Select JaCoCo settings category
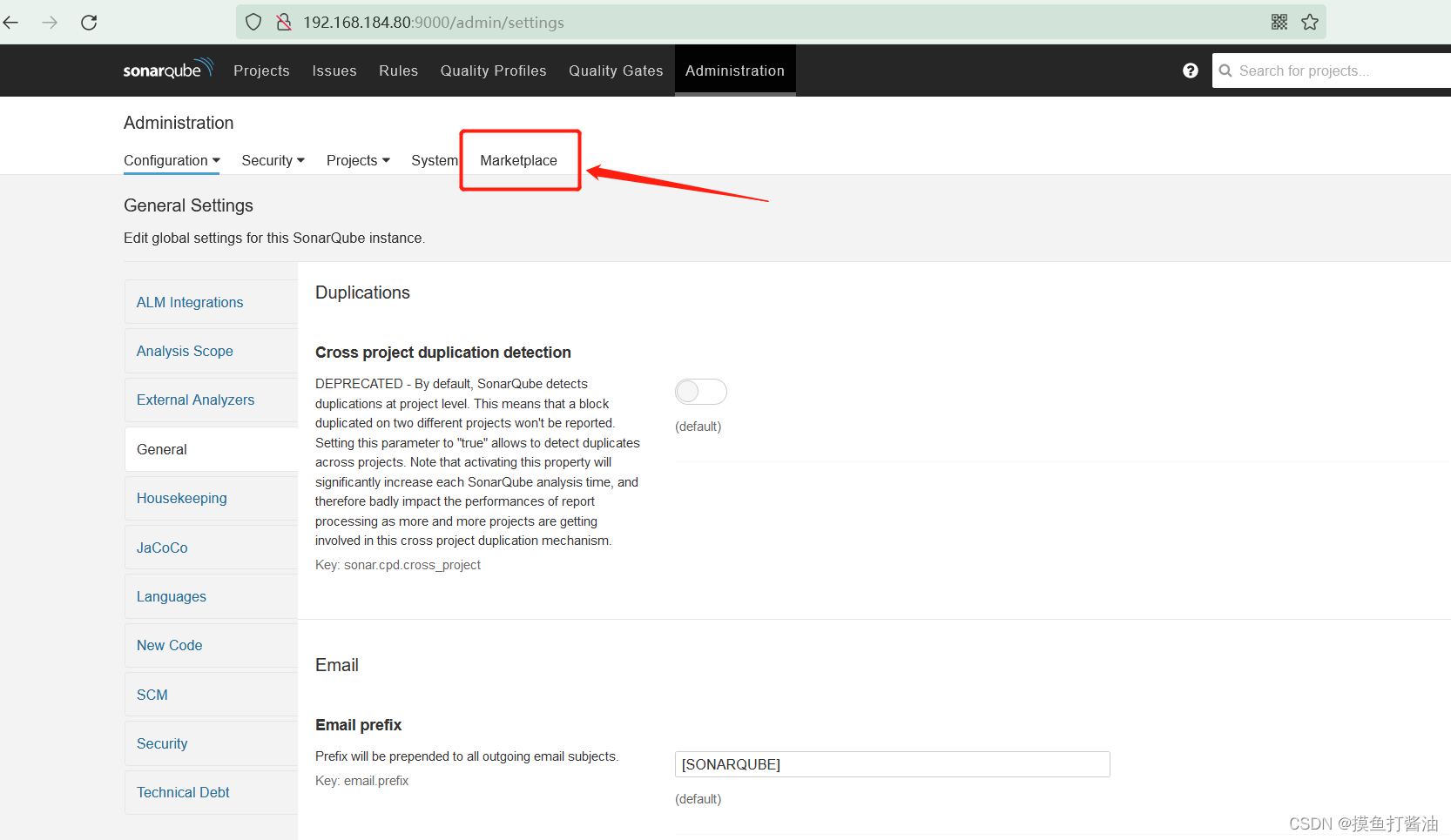 [211, 548]
